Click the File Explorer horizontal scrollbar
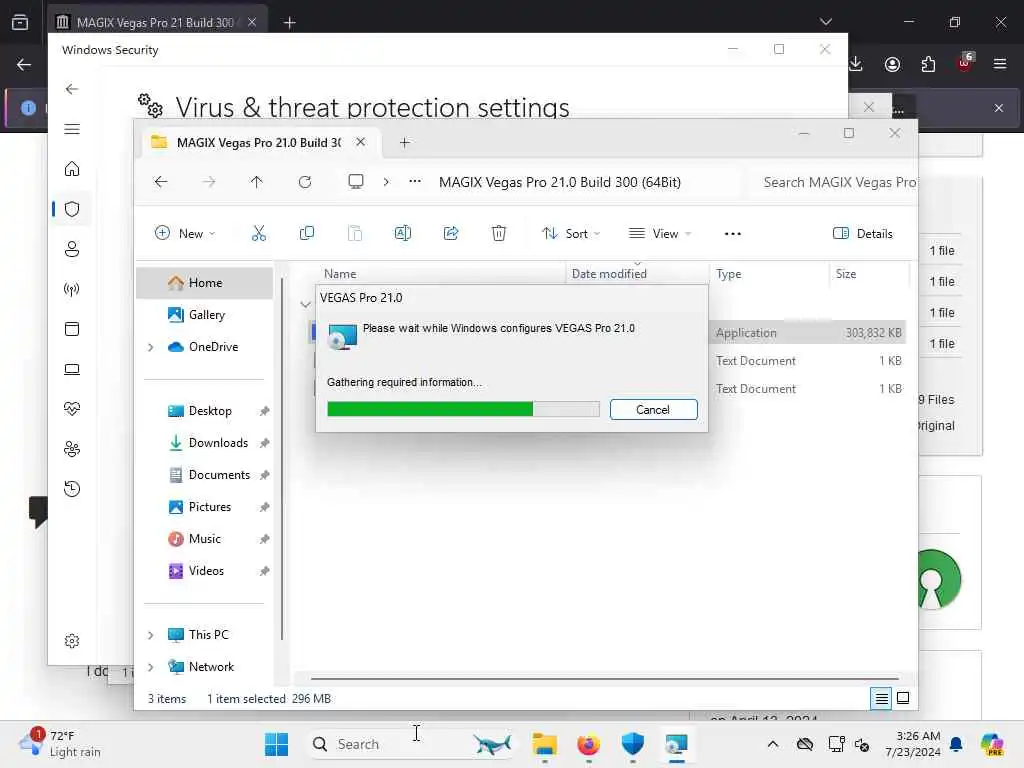 coord(605,679)
